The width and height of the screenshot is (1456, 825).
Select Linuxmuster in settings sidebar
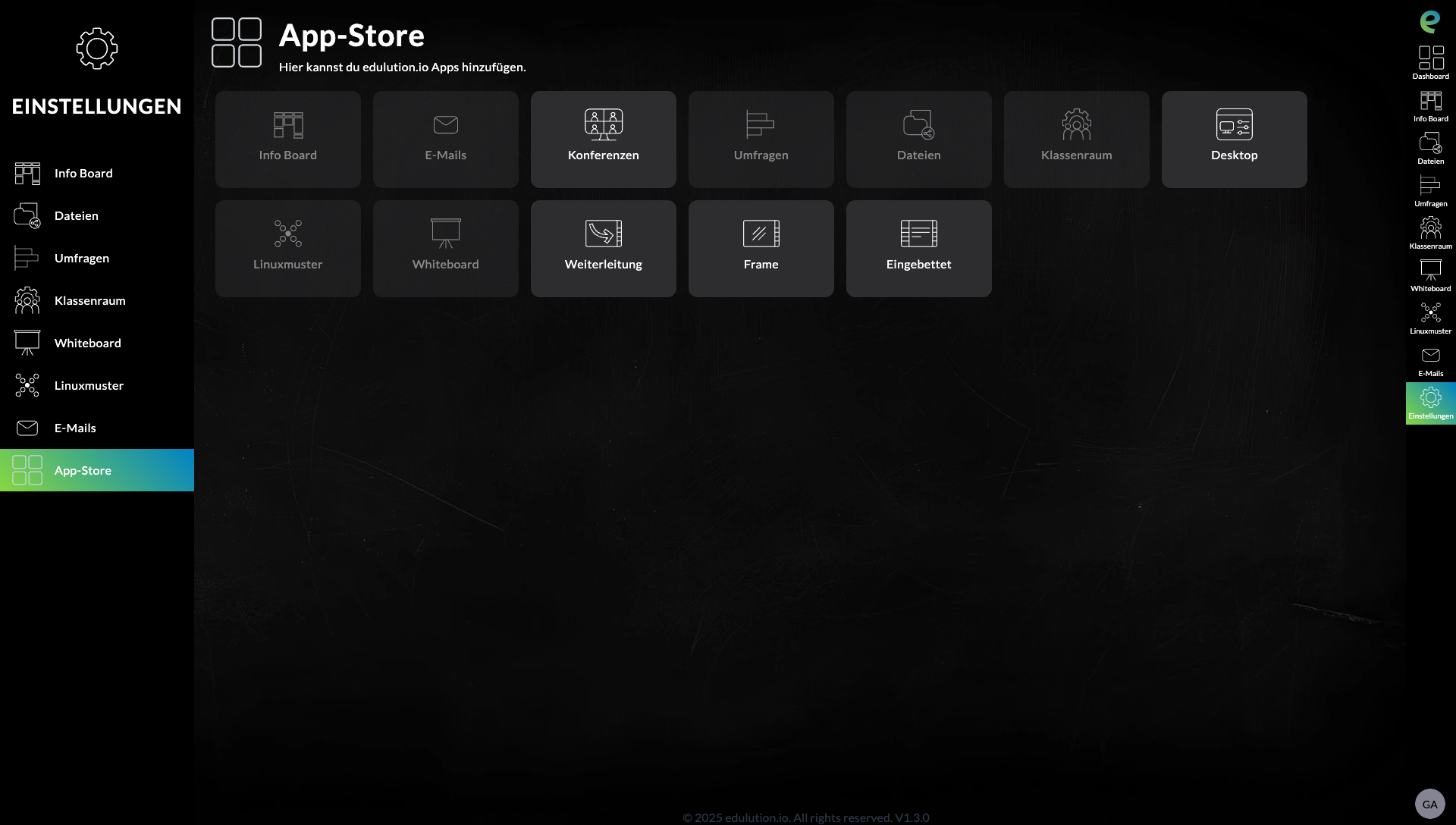pos(97,385)
